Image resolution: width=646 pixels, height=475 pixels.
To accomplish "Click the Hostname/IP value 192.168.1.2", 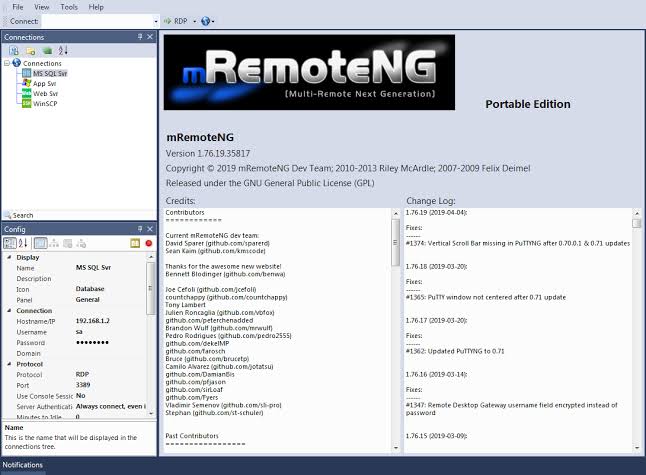I will (x=93, y=321).
